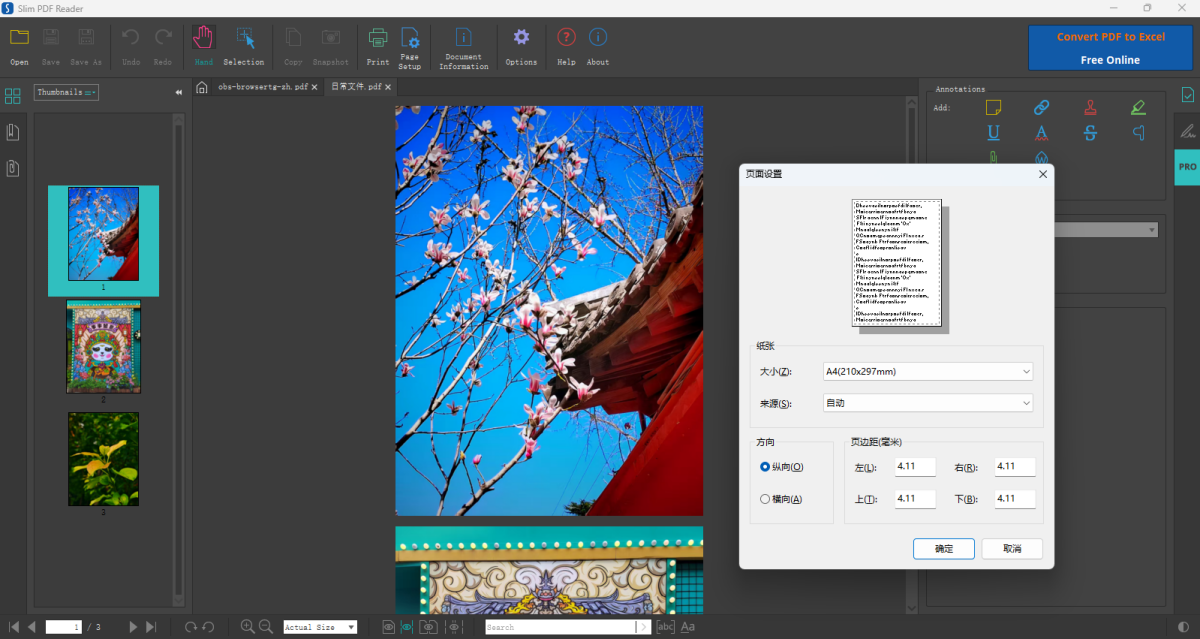Add a strikethrough annotation
Screen dimensions: 1200x639
[1090, 132]
